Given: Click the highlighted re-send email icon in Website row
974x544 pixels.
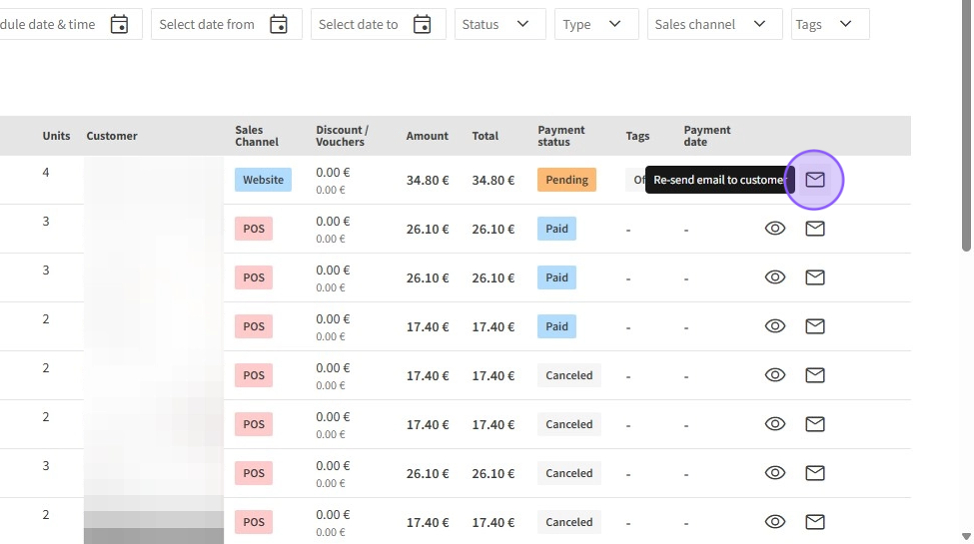Looking at the screenshot, I should pos(815,180).
